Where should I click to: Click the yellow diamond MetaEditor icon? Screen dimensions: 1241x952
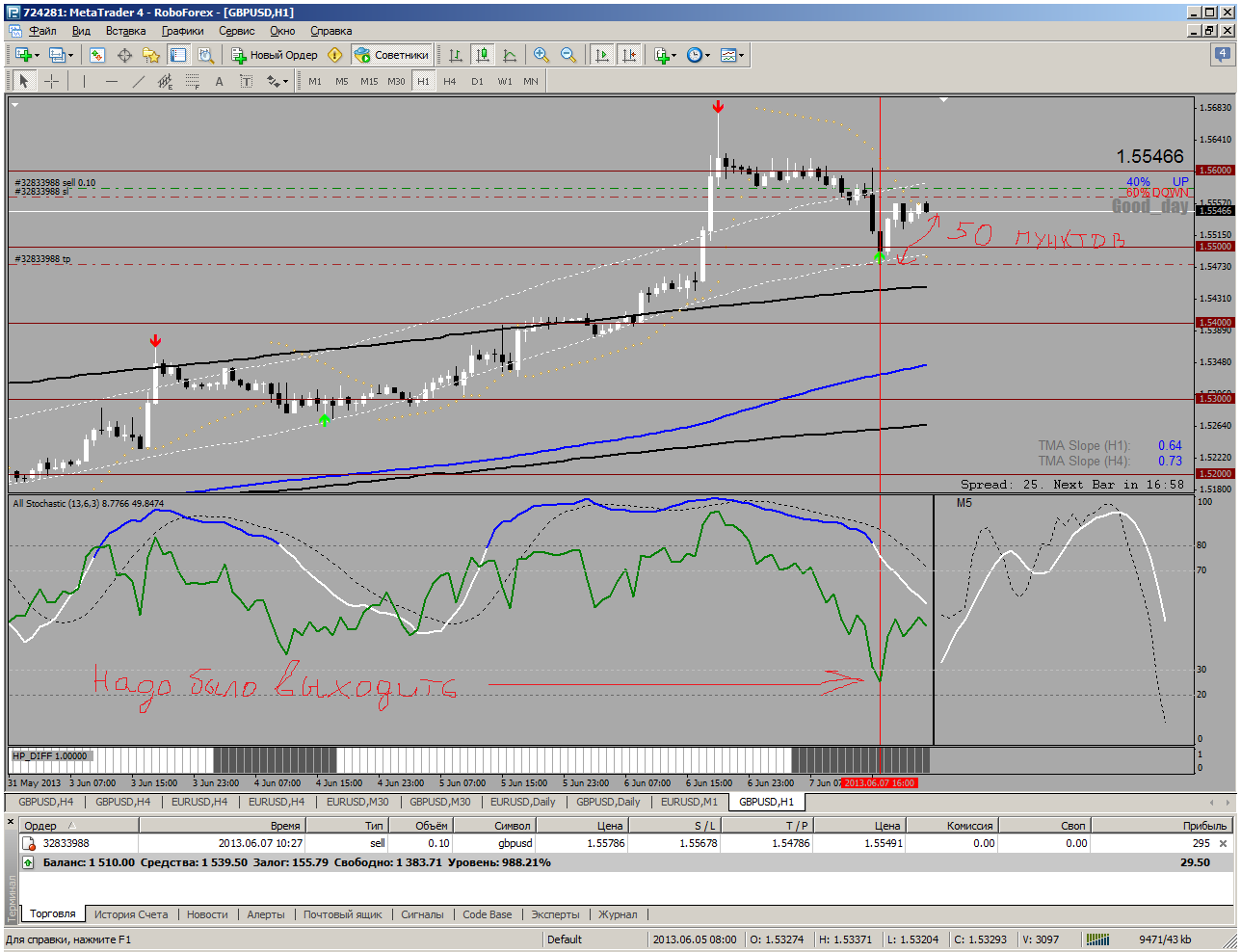point(335,55)
